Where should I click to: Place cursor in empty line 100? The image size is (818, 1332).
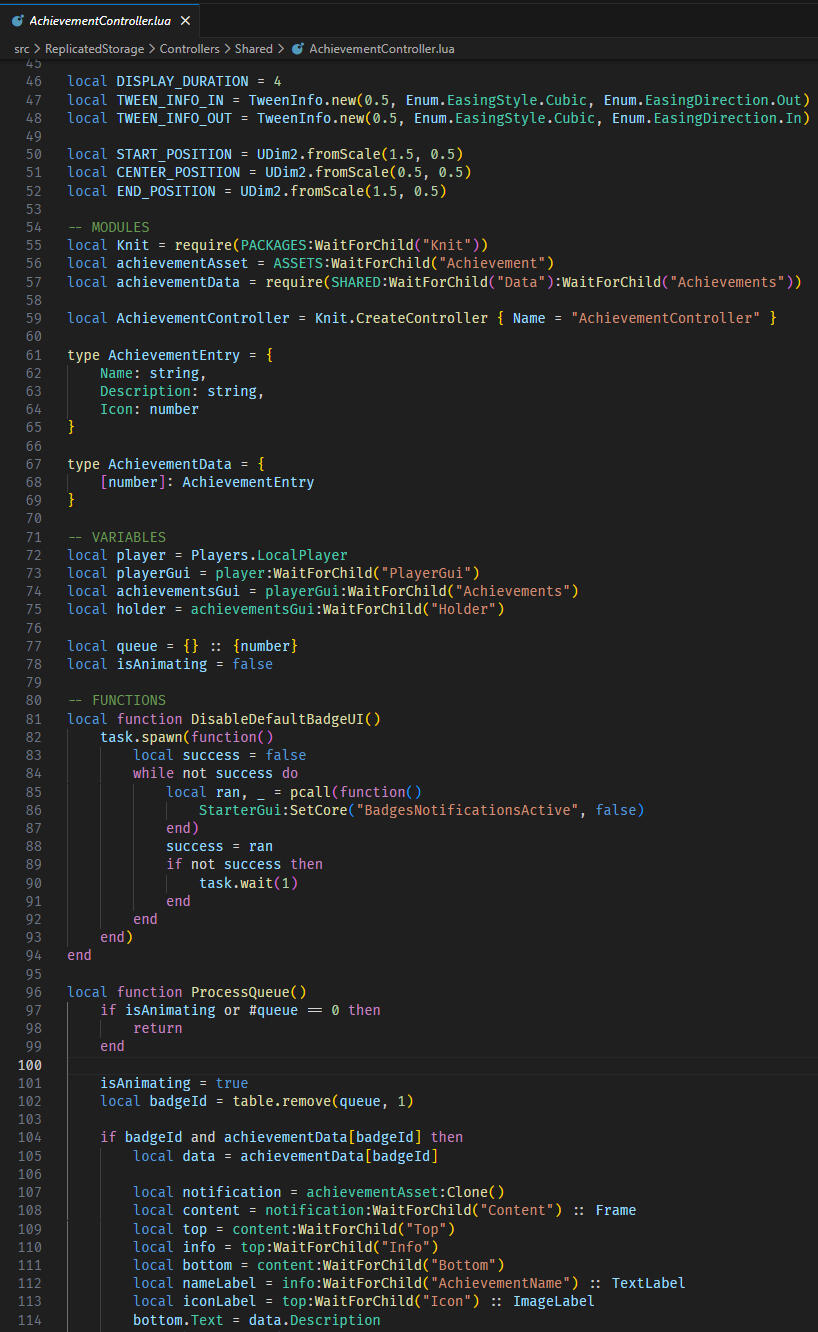[x=300, y=1065]
